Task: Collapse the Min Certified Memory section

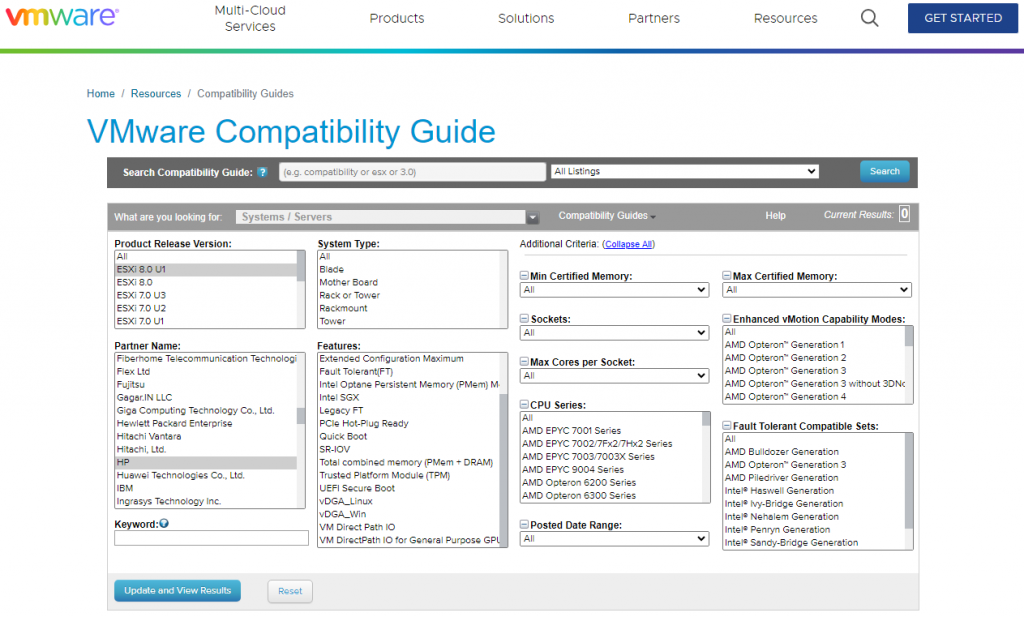Action: point(524,276)
